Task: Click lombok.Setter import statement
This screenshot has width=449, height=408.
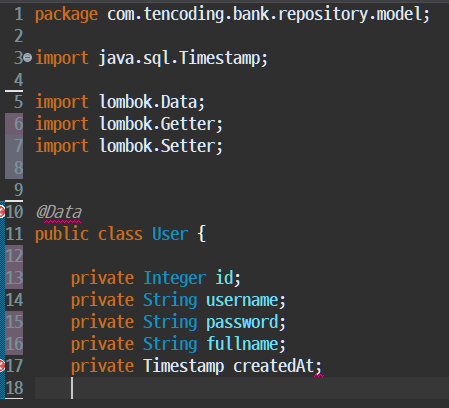Action: click(x=129, y=146)
